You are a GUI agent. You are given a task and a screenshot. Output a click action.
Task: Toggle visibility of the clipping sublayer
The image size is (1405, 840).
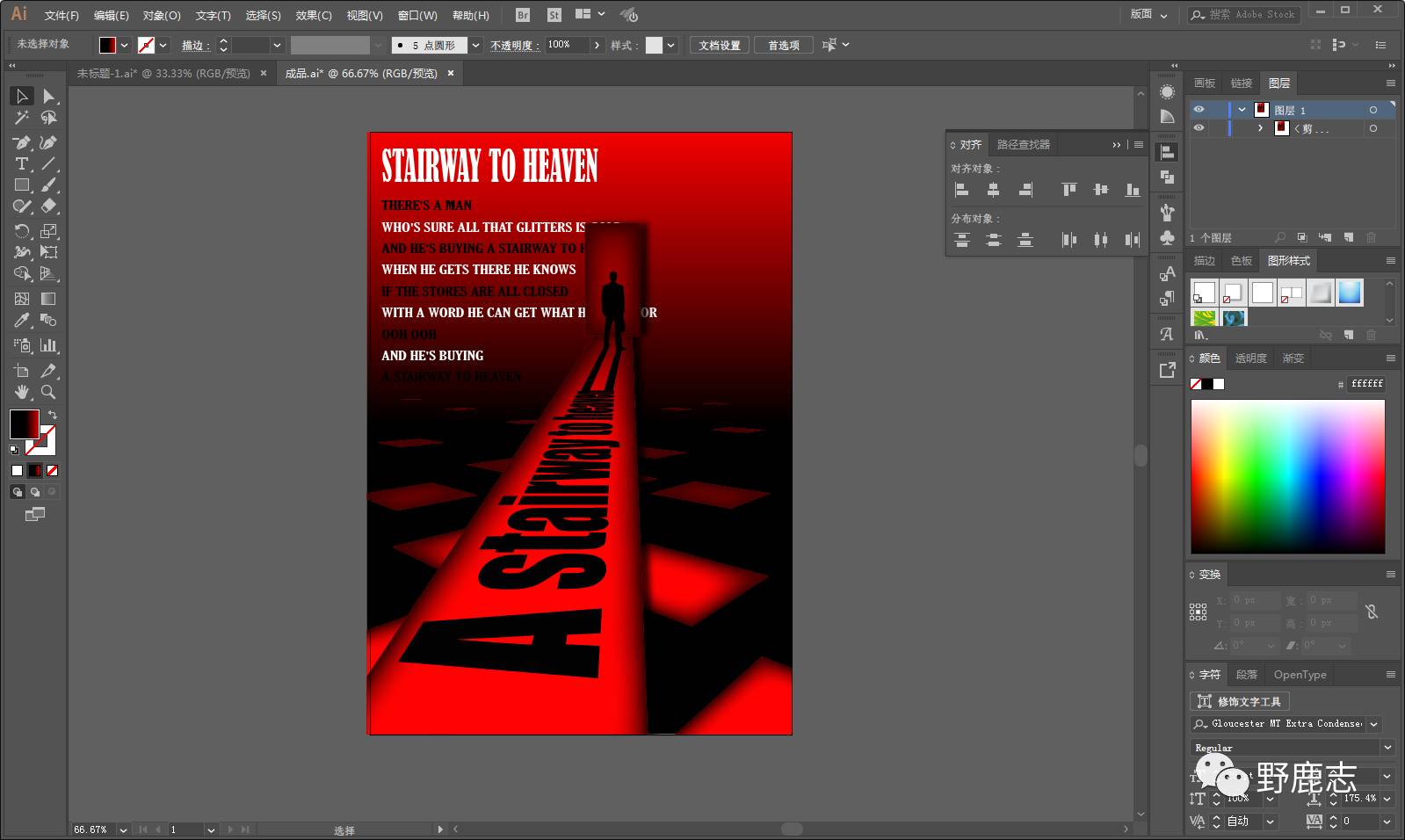coord(1199,128)
